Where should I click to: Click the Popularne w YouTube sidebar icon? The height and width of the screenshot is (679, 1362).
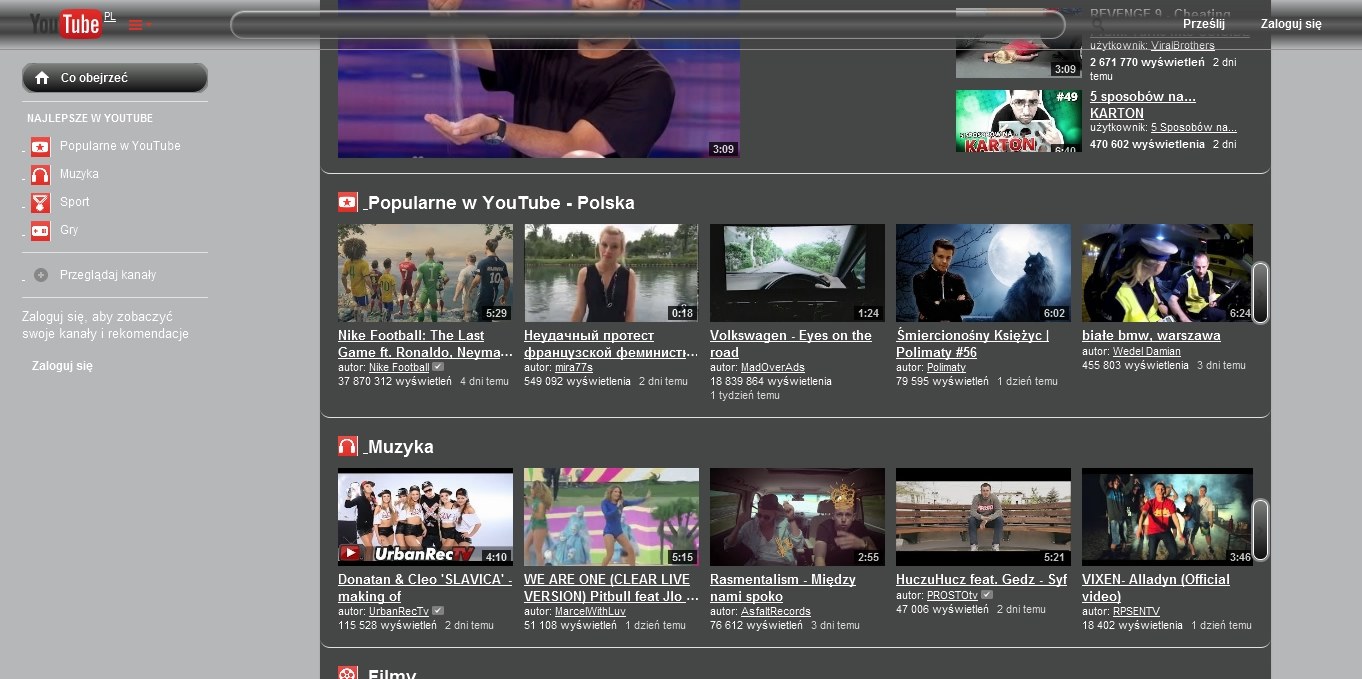pos(40,147)
